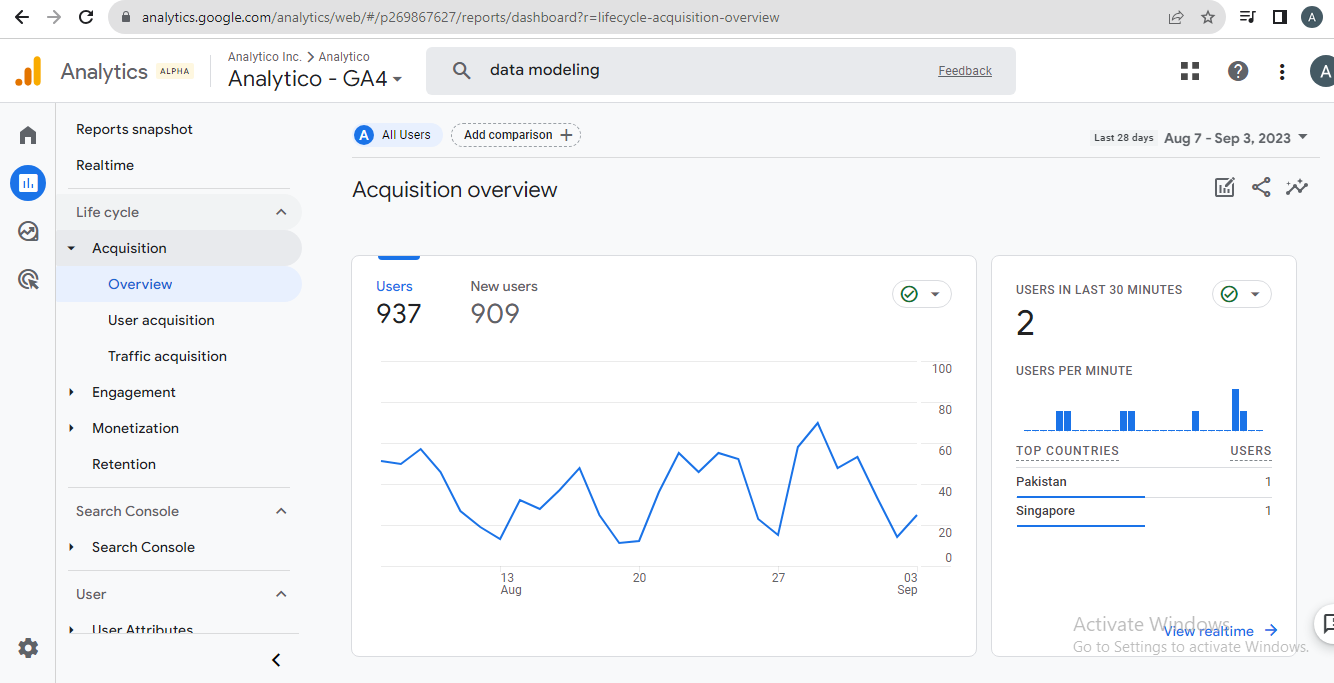This screenshot has width=1334, height=683.
Task: Click the Add comparison button
Action: pyautogui.click(x=516, y=135)
